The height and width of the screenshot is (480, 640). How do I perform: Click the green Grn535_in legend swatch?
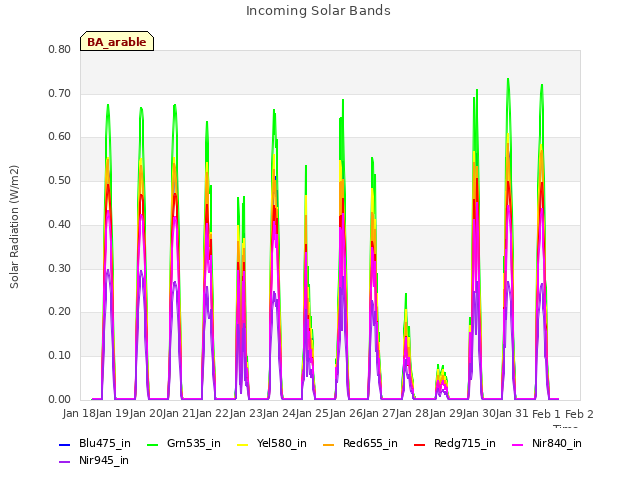click(x=152, y=444)
